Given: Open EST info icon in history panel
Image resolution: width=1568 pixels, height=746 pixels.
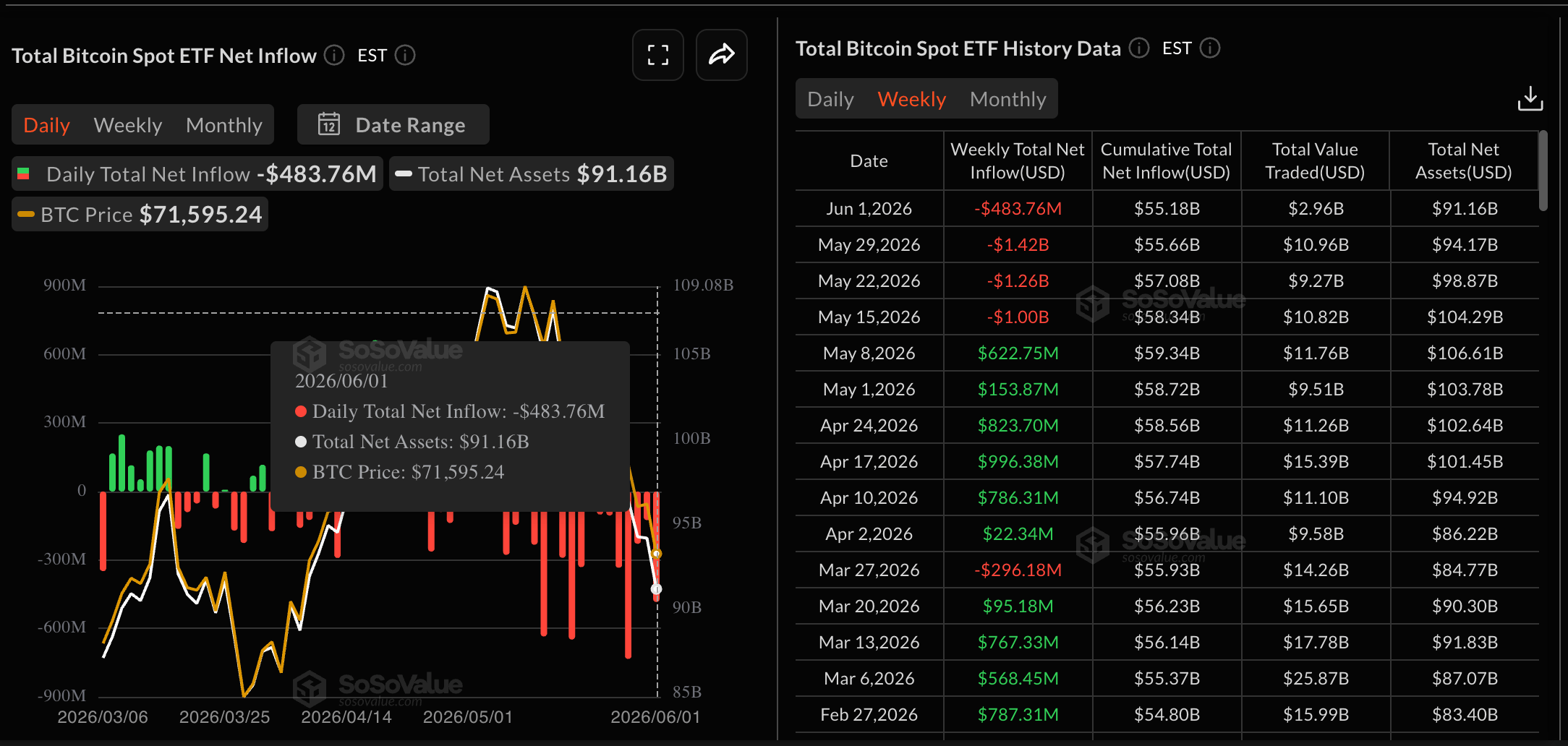Looking at the screenshot, I should tap(1210, 48).
